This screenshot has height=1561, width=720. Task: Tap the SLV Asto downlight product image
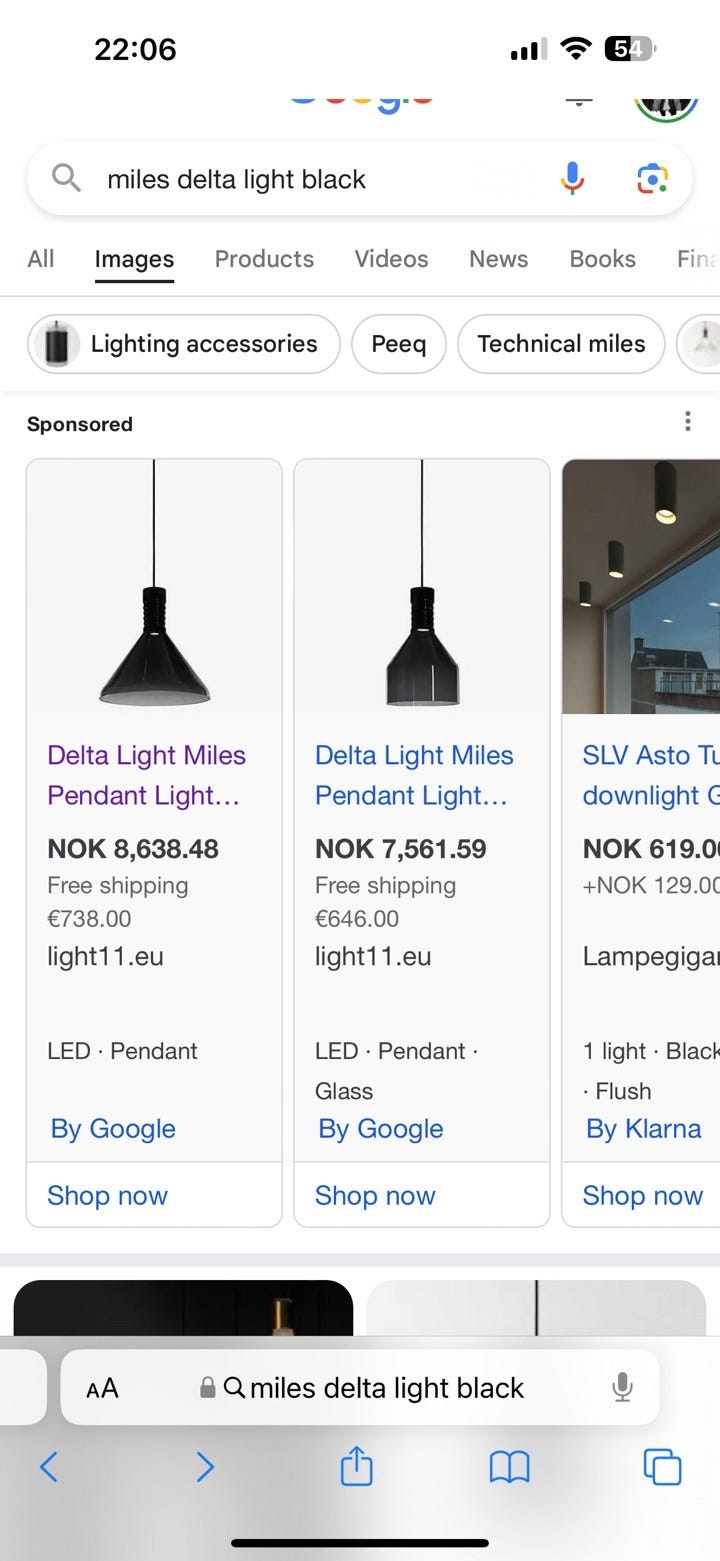[641, 586]
